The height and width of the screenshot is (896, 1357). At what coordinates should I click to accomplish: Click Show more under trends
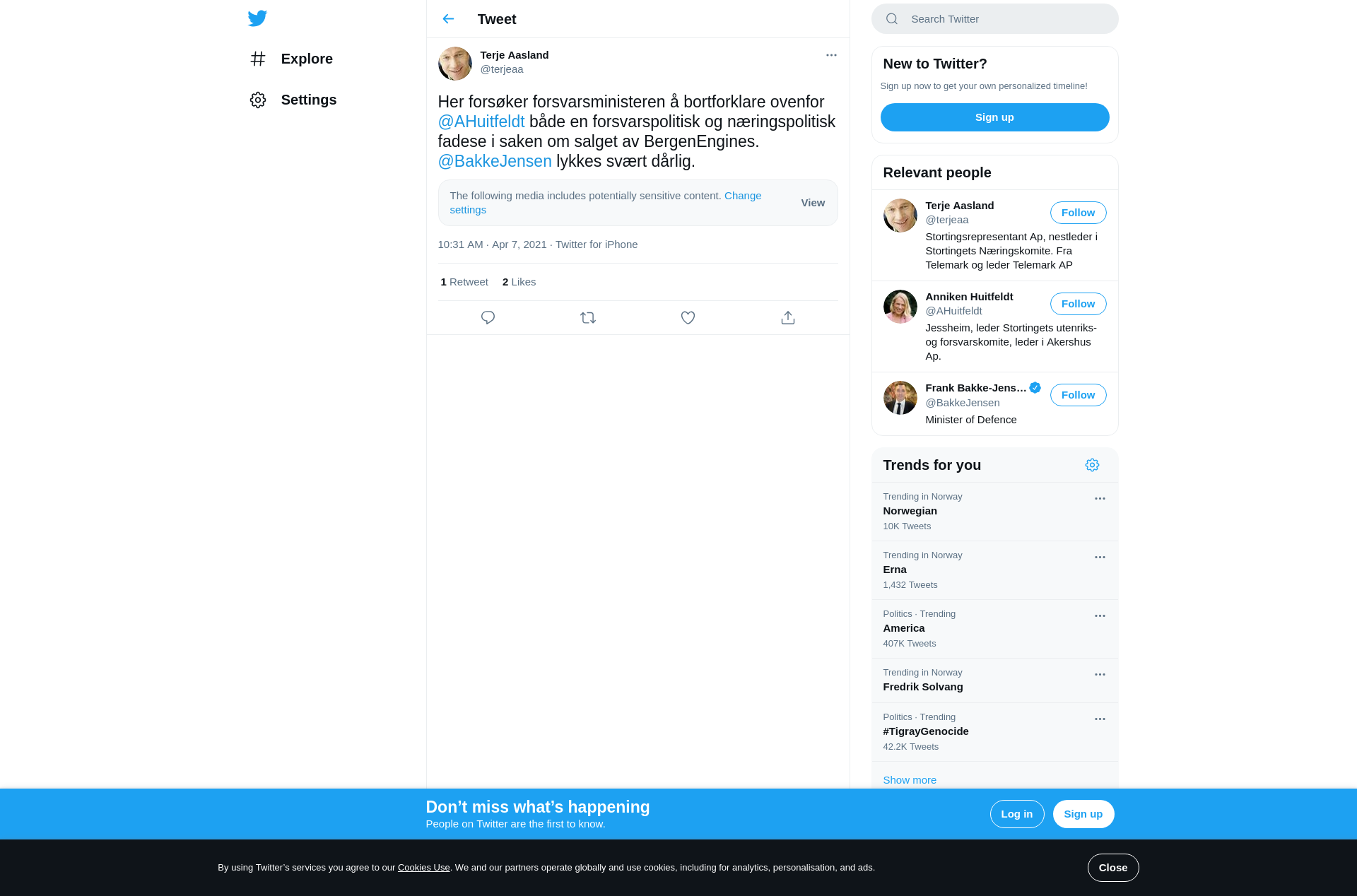tap(910, 780)
